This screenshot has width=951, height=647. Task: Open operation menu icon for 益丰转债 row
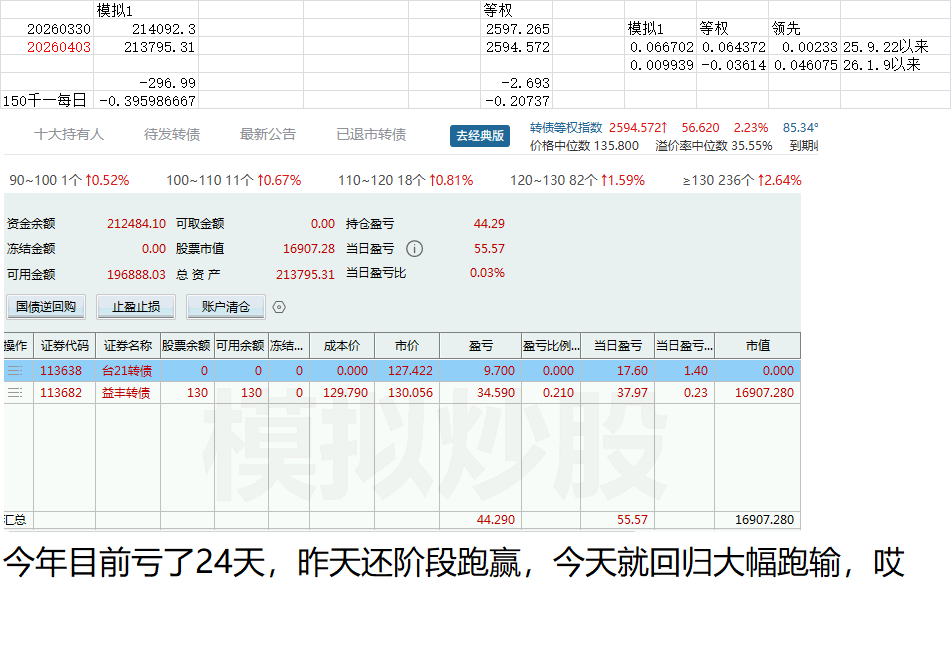click(x=15, y=393)
